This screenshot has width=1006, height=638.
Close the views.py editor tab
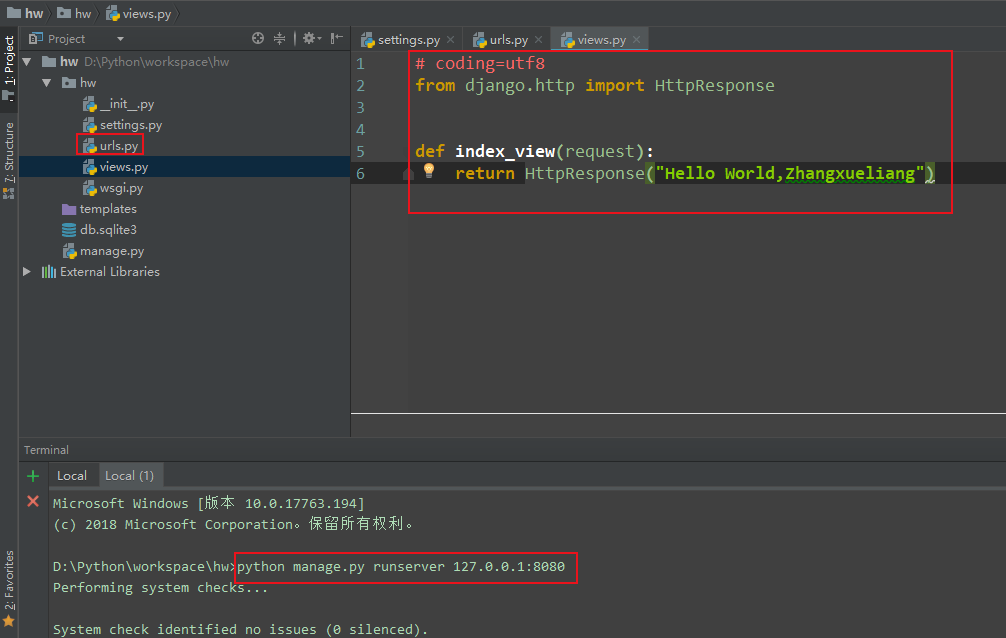636,40
